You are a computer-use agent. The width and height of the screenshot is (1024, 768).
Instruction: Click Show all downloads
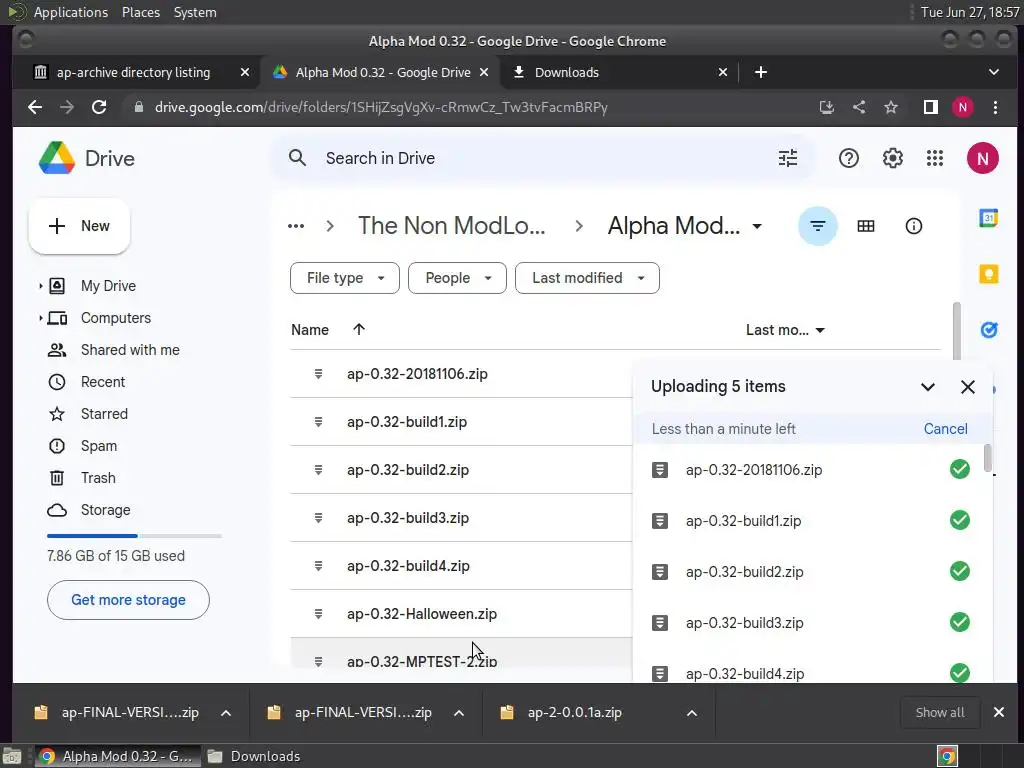pos(940,712)
